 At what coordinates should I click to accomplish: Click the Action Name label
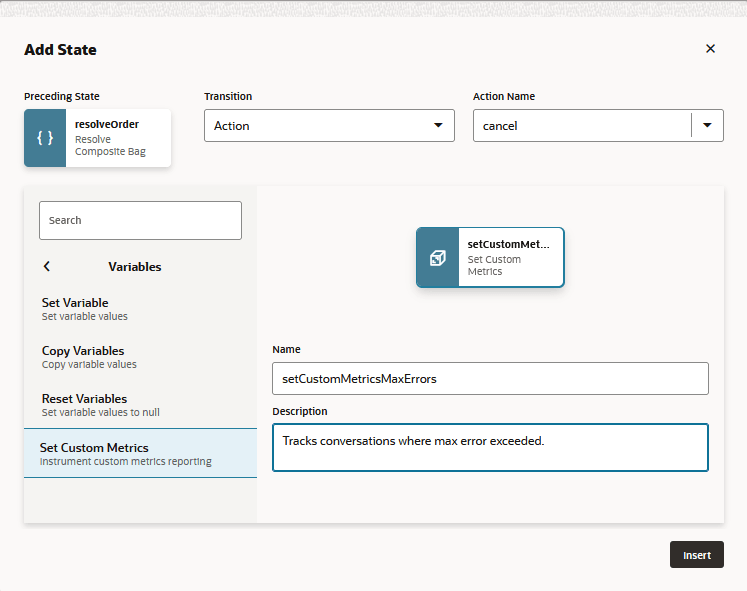pyautogui.click(x=504, y=96)
